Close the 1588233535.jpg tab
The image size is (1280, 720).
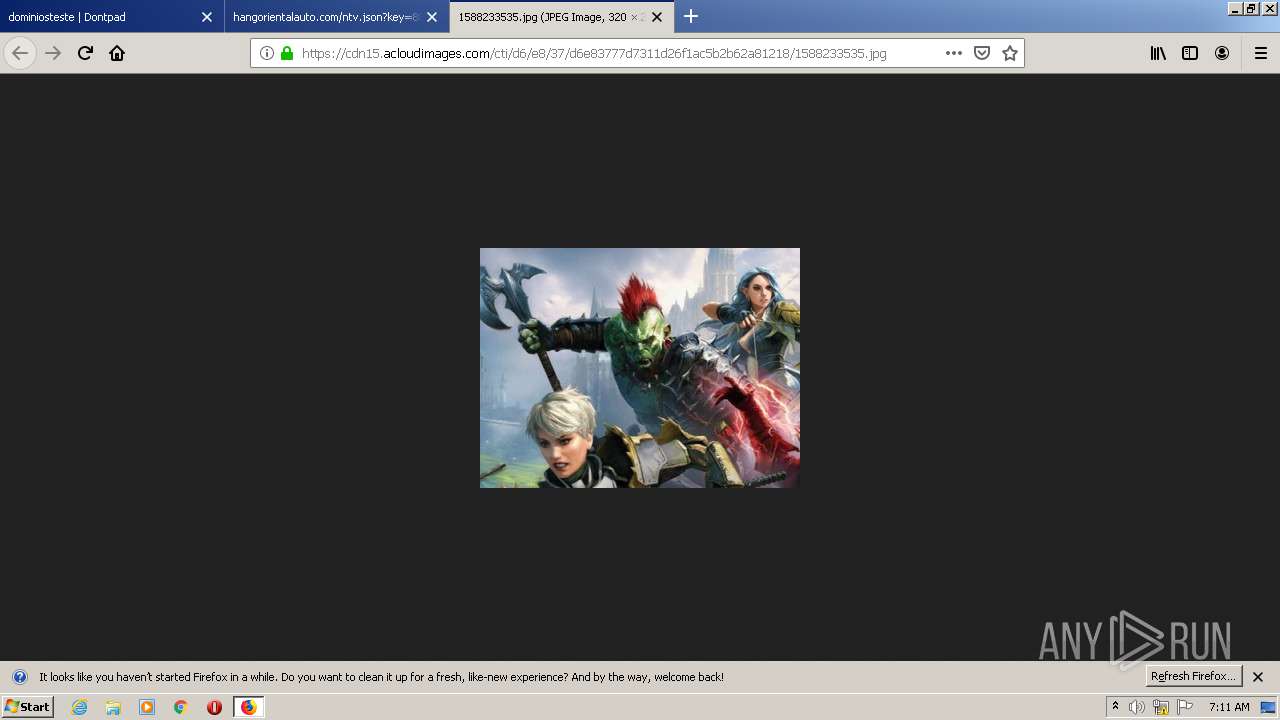657,16
